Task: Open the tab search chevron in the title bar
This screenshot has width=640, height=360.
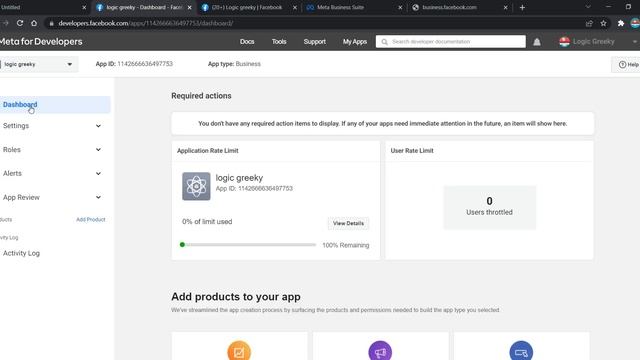Action: 588,7
